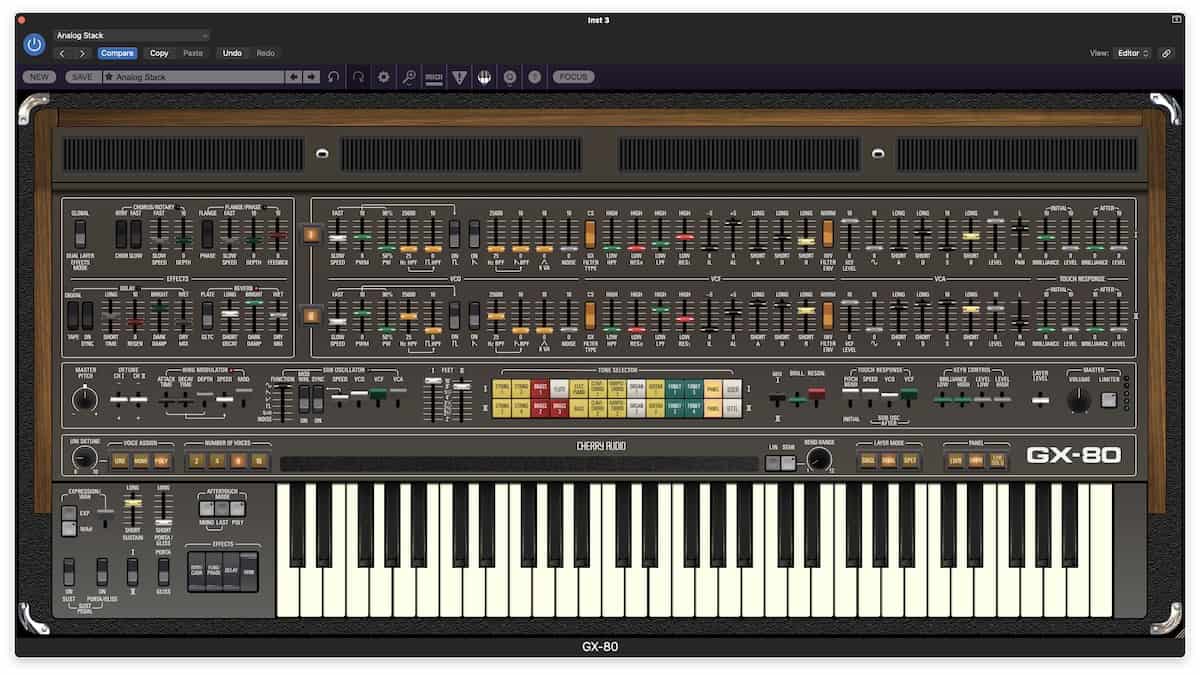Image resolution: width=1200 pixels, height=675 pixels.
Task: Open the View Editor dropdown
Action: [x=1133, y=53]
